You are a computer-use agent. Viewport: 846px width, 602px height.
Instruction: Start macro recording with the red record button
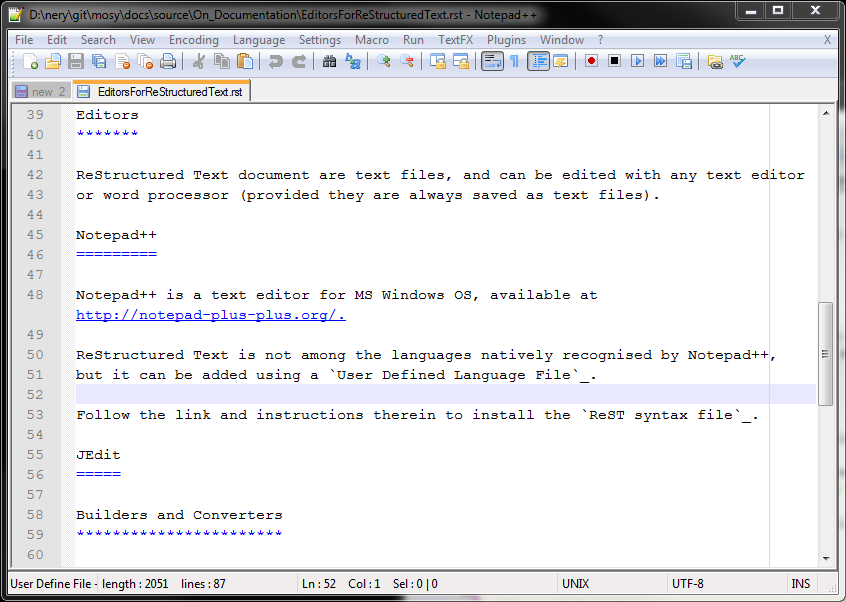[x=591, y=61]
